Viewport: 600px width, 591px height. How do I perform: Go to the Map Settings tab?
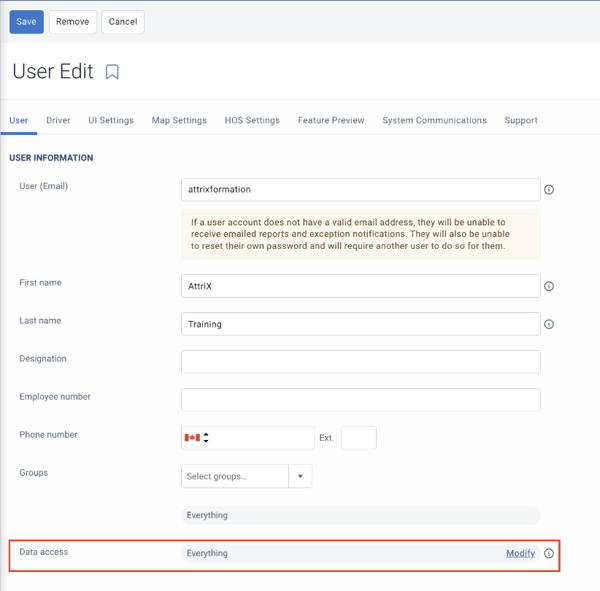[x=179, y=120]
